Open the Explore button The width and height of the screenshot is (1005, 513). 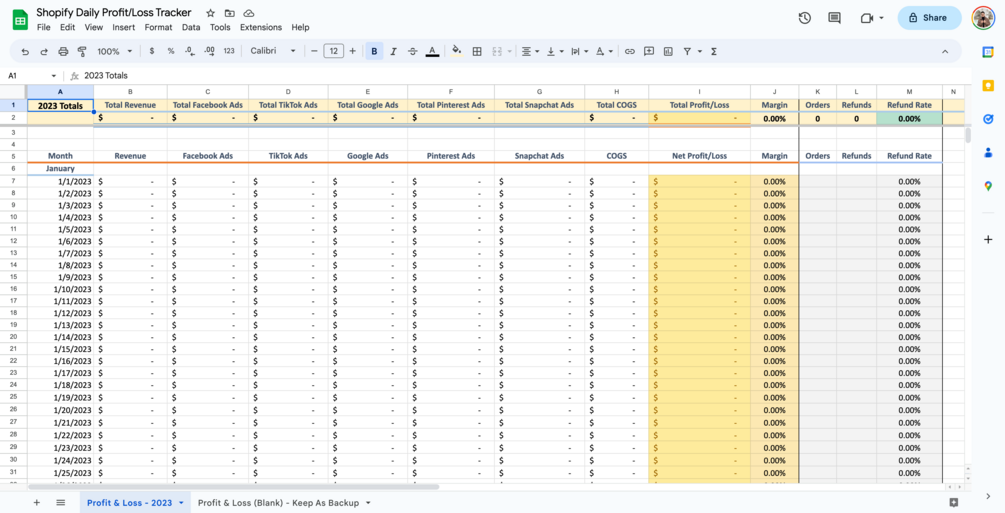click(x=954, y=502)
